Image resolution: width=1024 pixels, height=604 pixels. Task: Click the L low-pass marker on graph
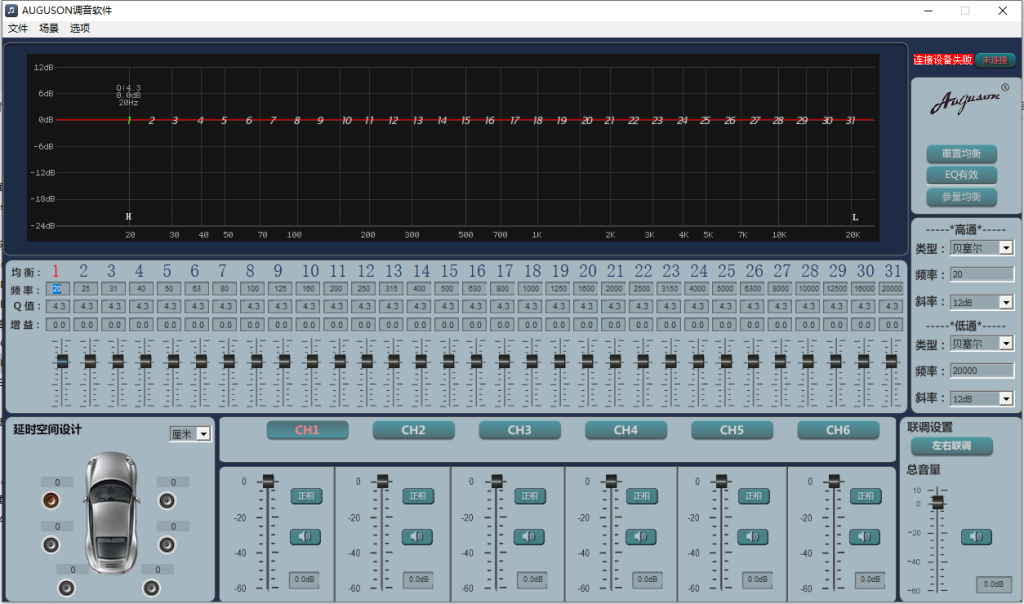coord(855,217)
